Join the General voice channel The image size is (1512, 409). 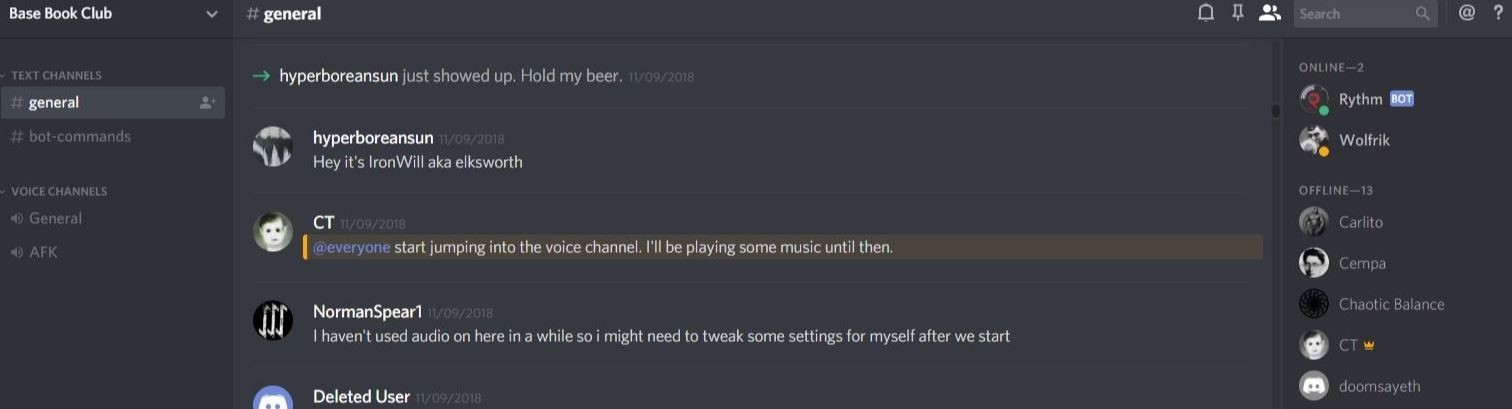click(x=55, y=219)
